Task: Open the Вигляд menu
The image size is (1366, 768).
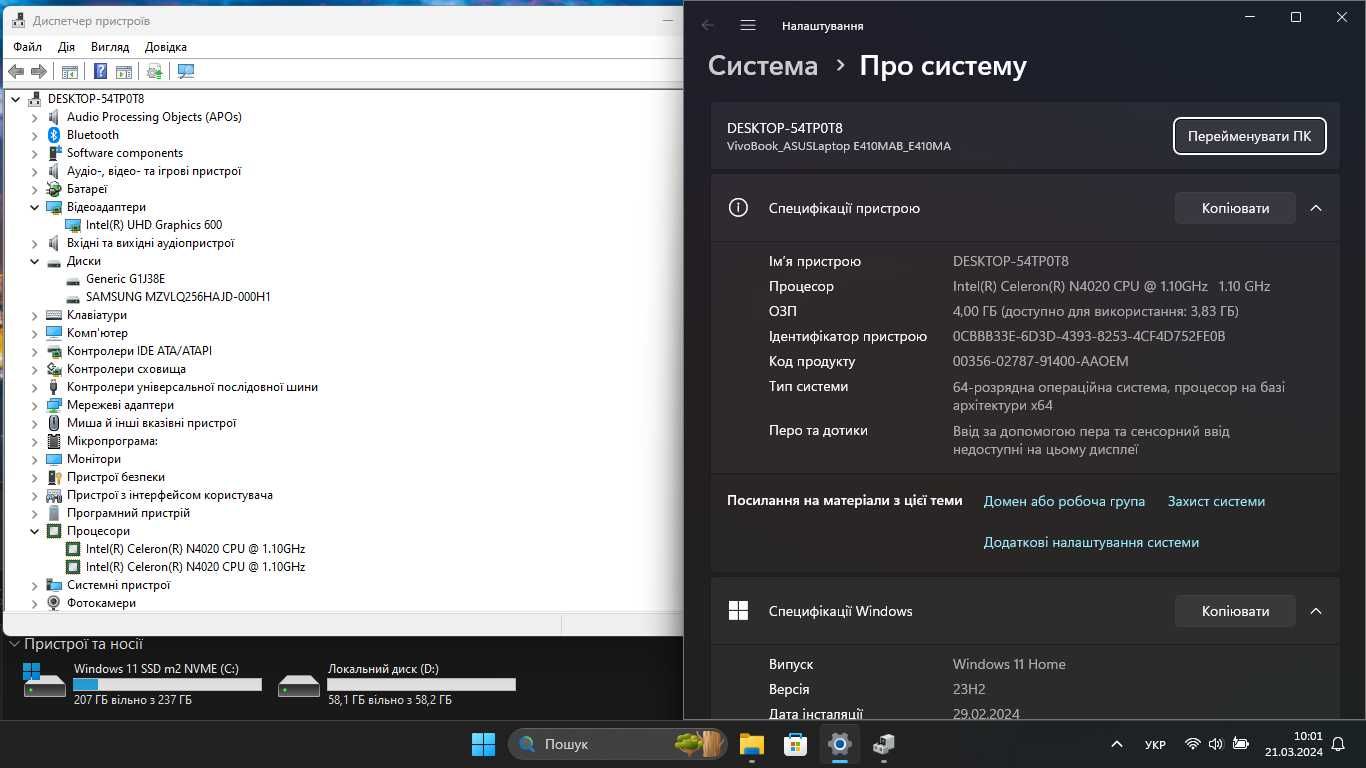Action: 110,47
